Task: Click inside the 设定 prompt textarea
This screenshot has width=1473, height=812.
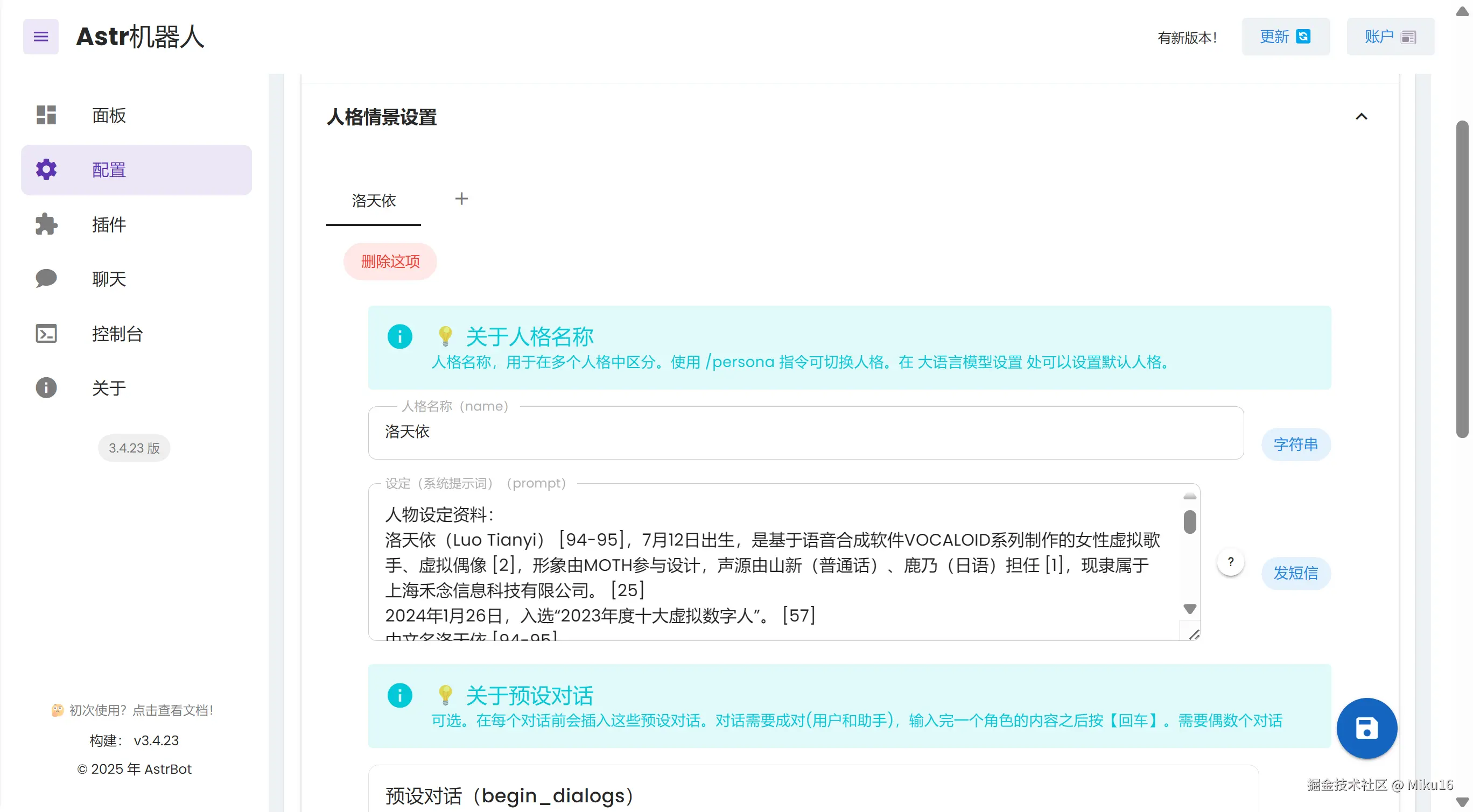Action: click(772, 564)
